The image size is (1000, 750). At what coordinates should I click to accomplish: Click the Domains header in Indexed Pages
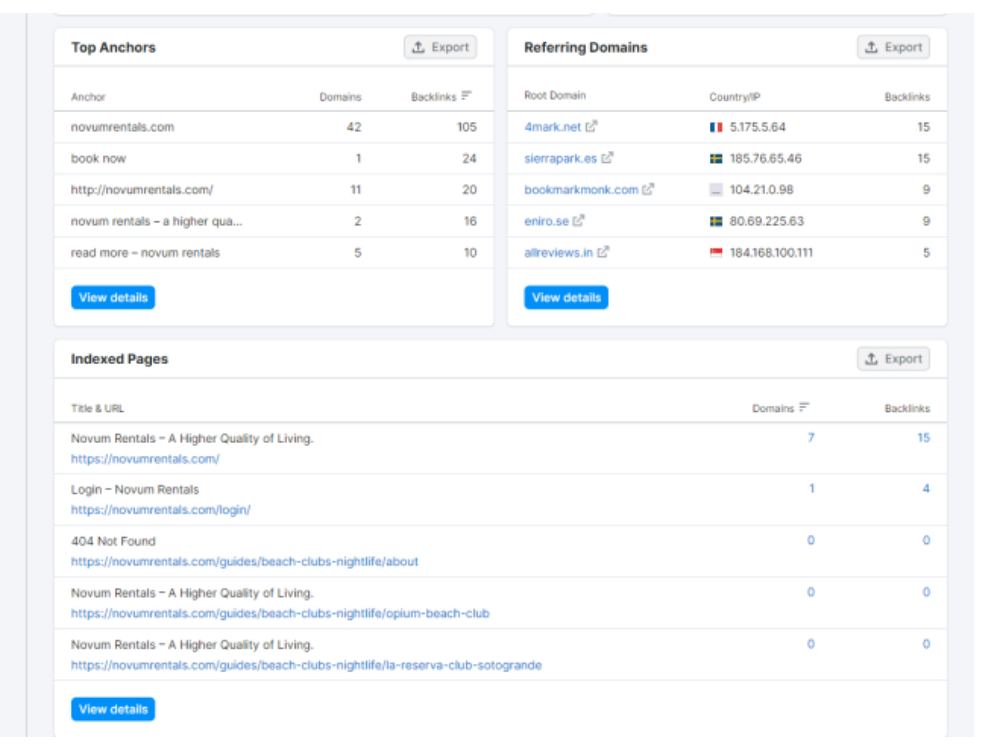click(x=773, y=408)
